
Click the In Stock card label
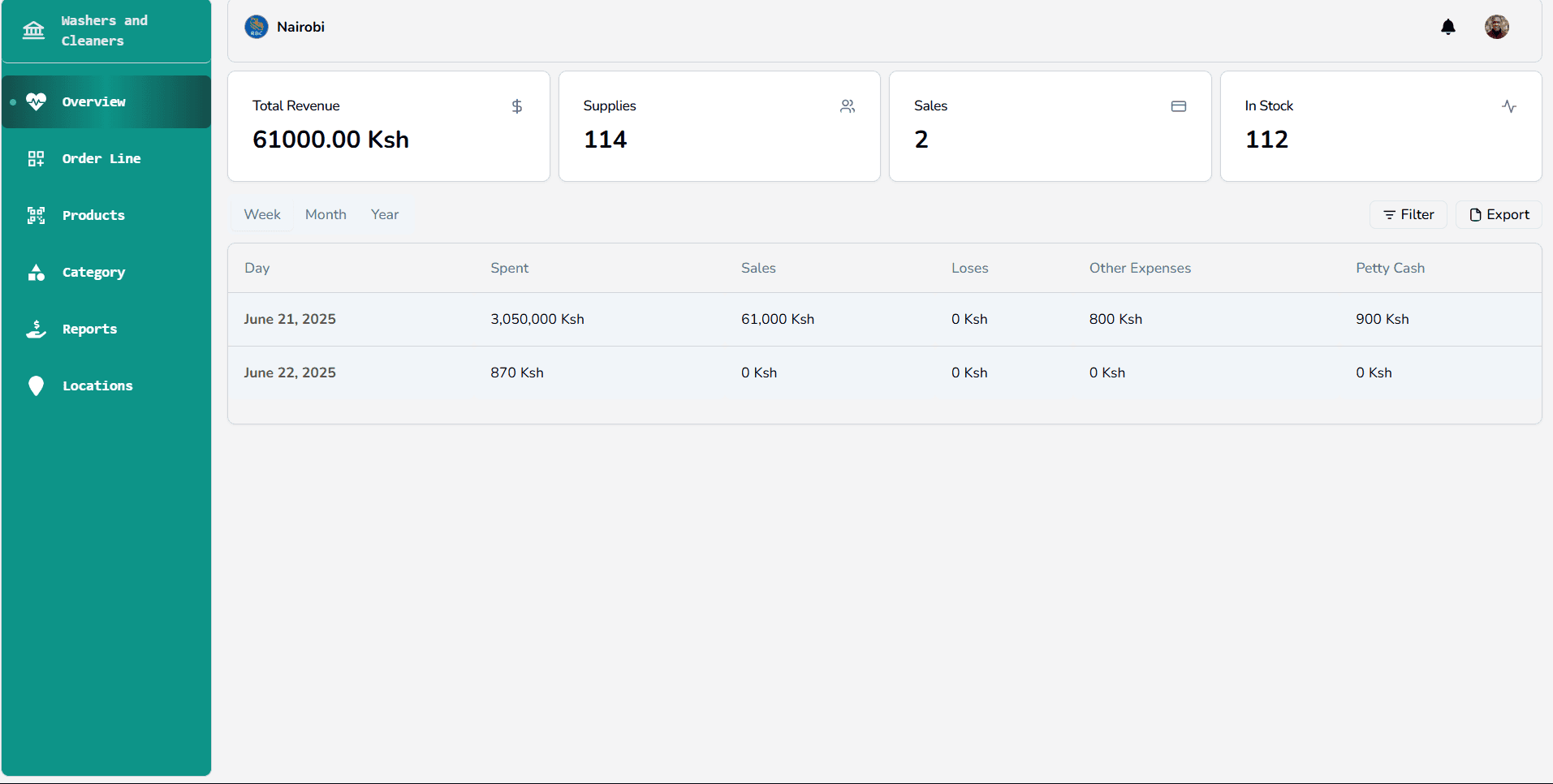coord(1269,106)
